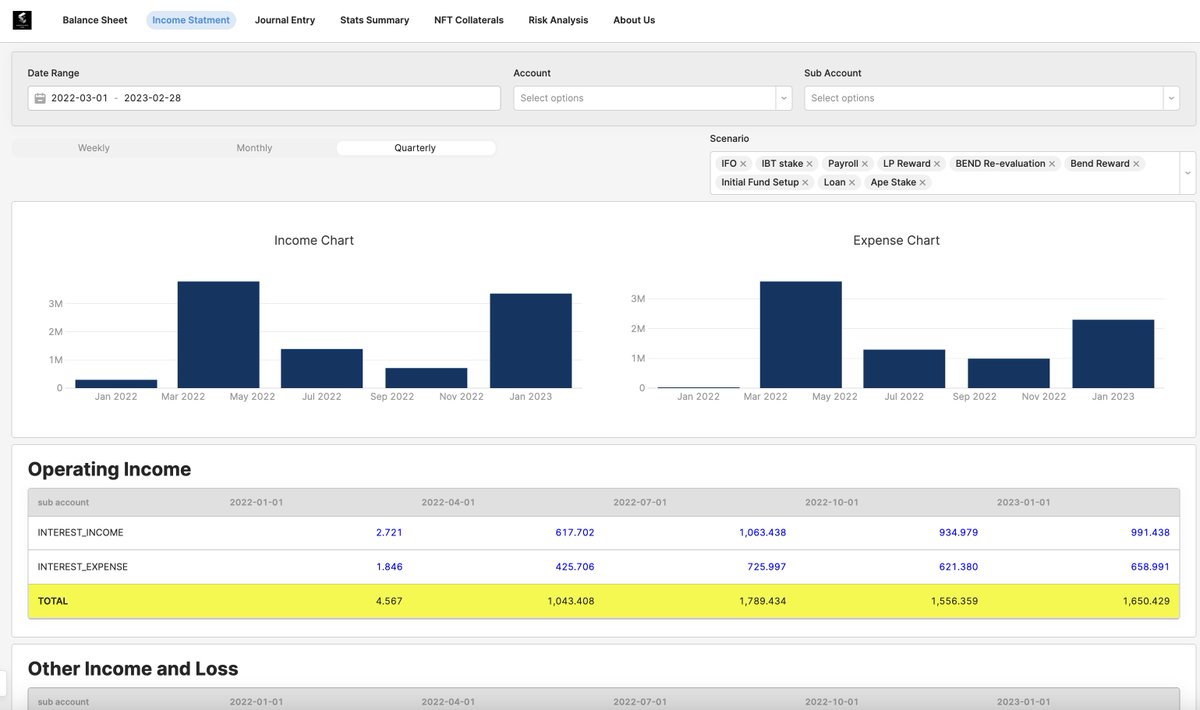Click the Expense Chart title

896,241
